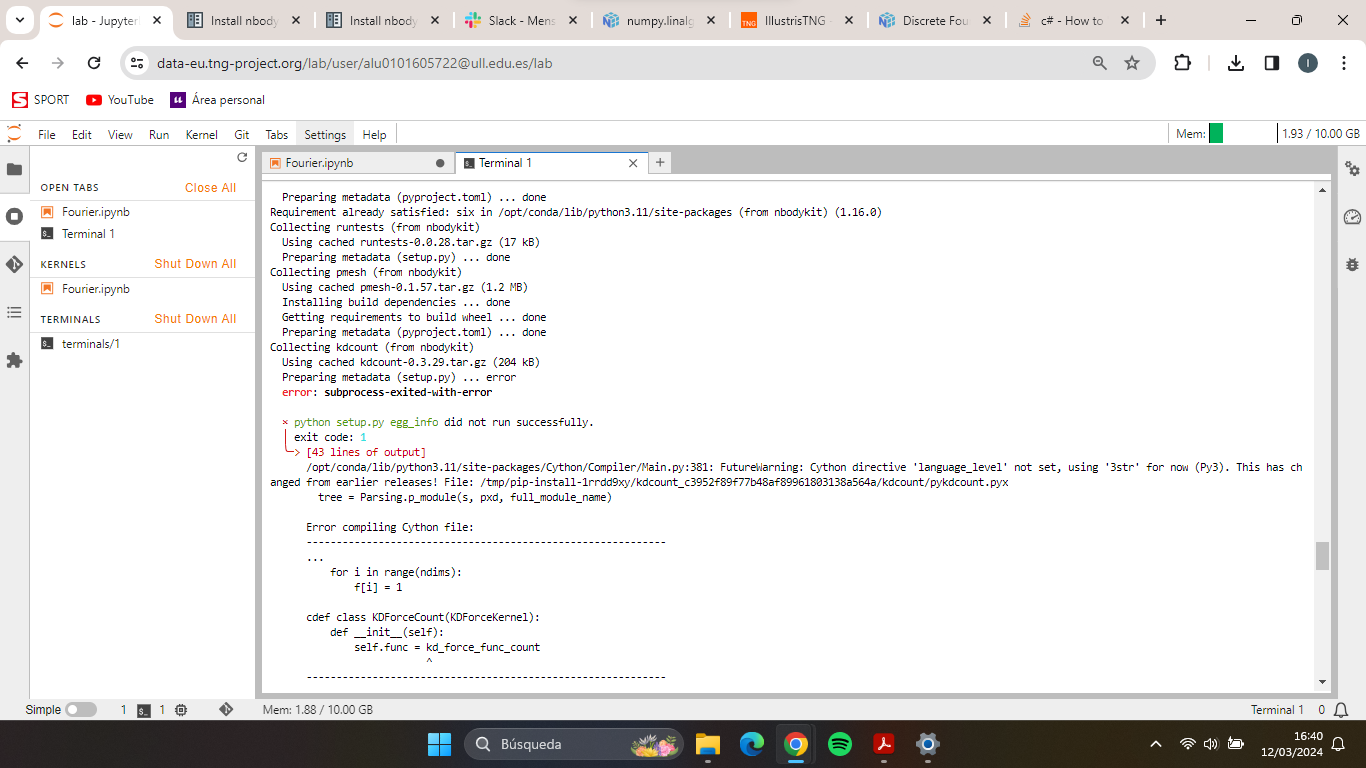Open the Área personal bookmark
The image size is (1366, 768).
218,100
